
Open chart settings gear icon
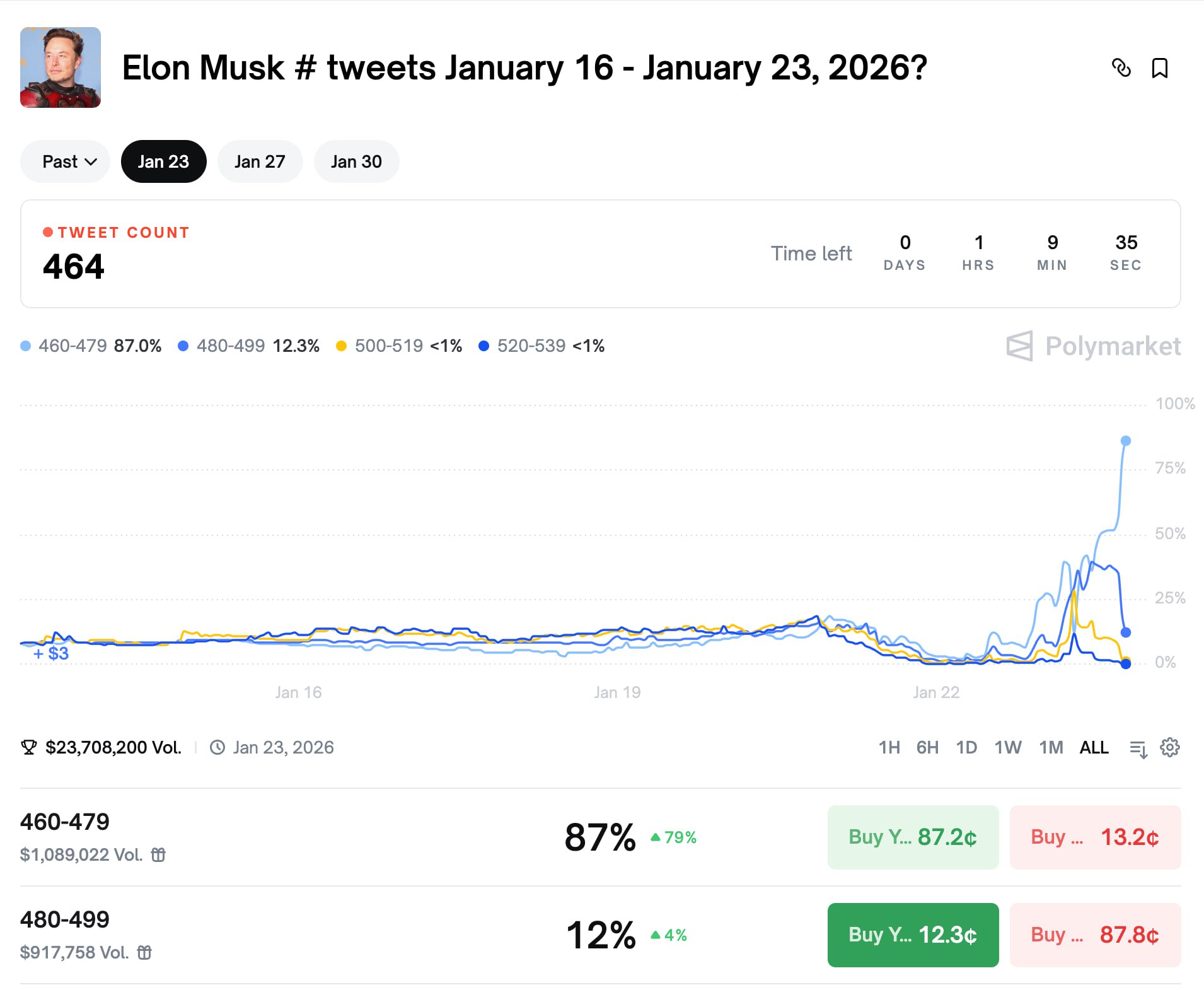click(x=1170, y=747)
